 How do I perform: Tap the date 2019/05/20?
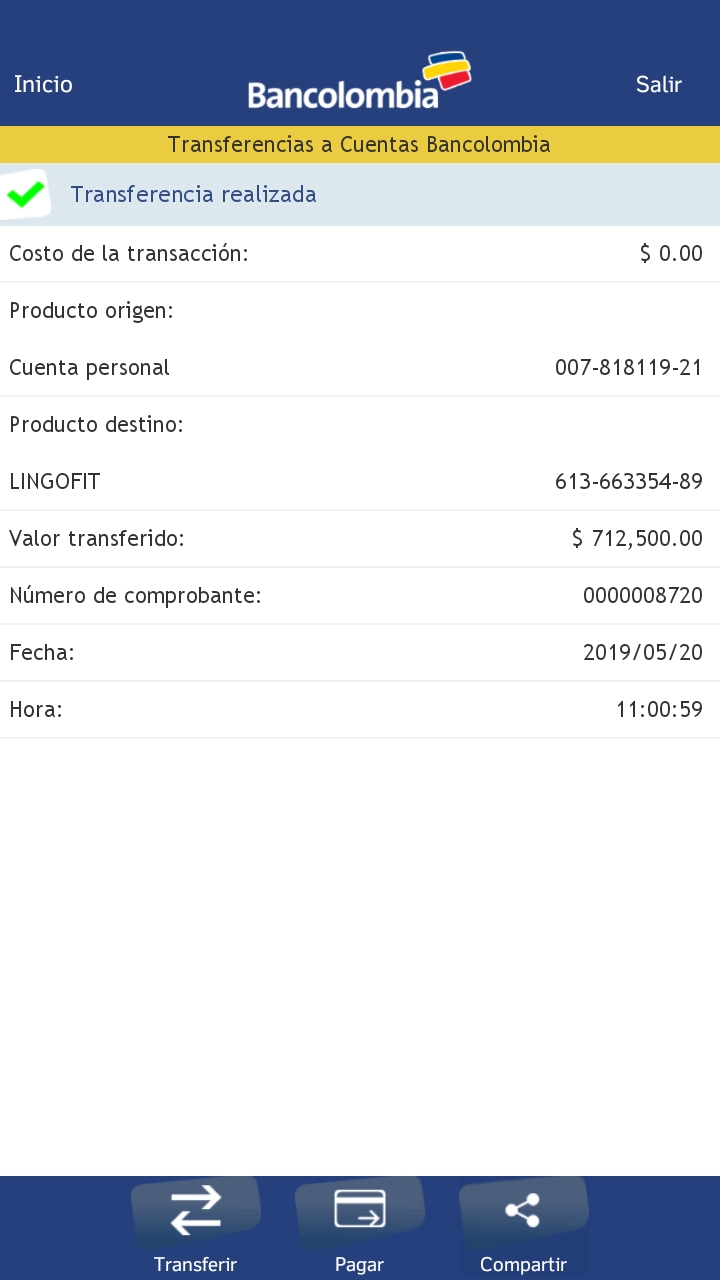pos(642,653)
